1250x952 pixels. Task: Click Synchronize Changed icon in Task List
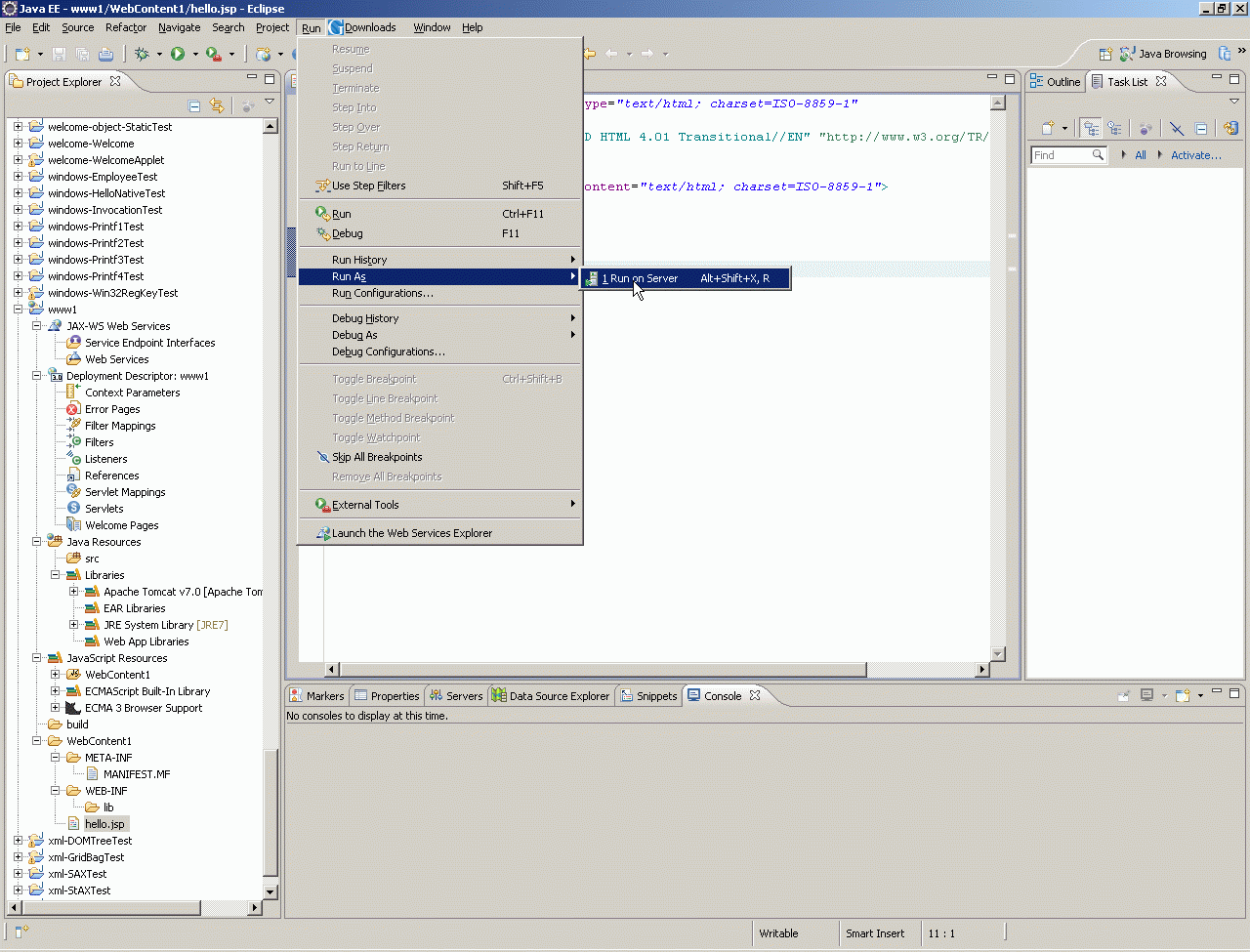1230,128
